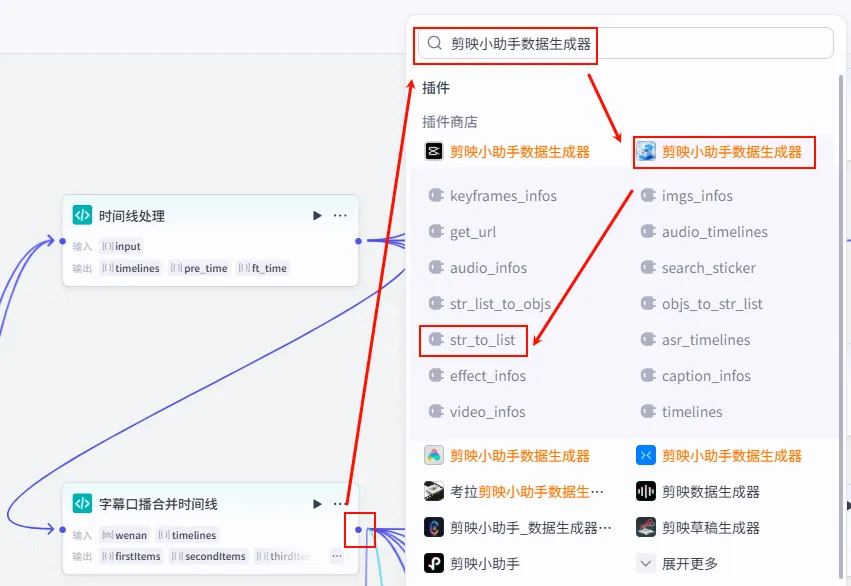The width and height of the screenshot is (851, 586).
Task: Click the firstItems output tag
Action: (x=131, y=556)
